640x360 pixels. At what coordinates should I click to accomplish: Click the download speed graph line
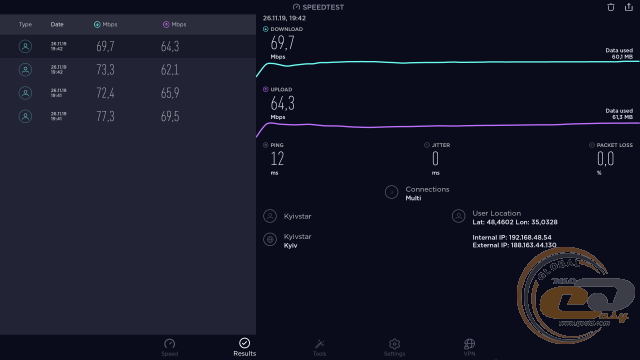(x=449, y=62)
